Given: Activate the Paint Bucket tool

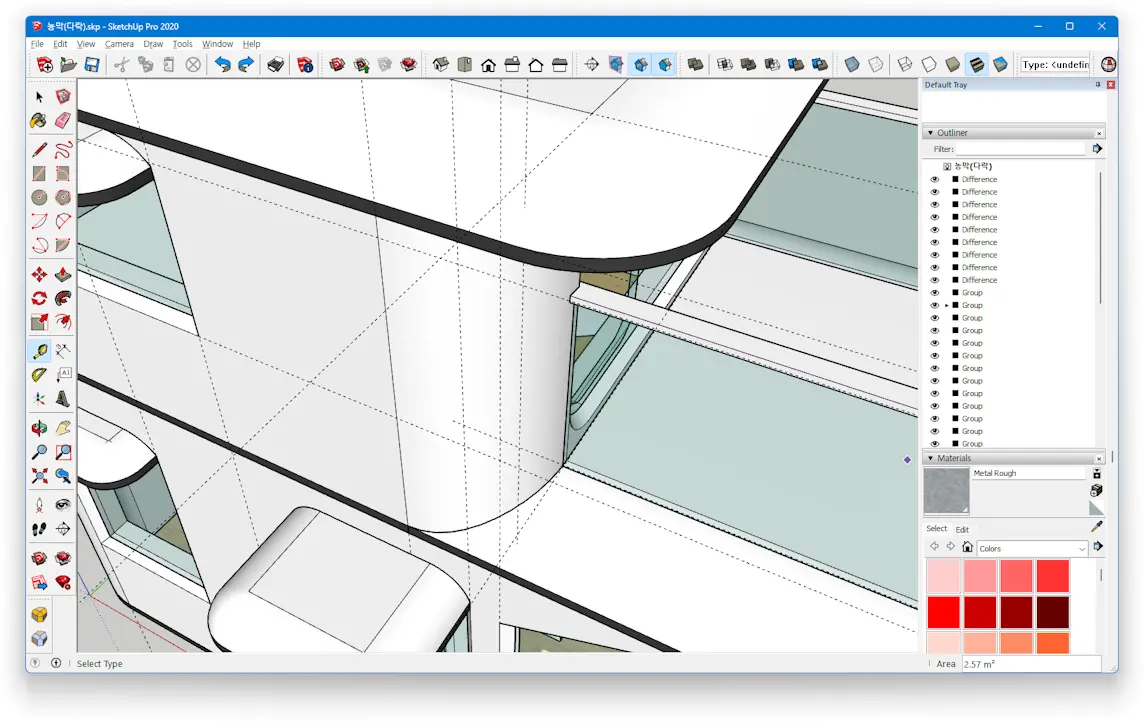Looking at the screenshot, I should pyautogui.click(x=39, y=120).
